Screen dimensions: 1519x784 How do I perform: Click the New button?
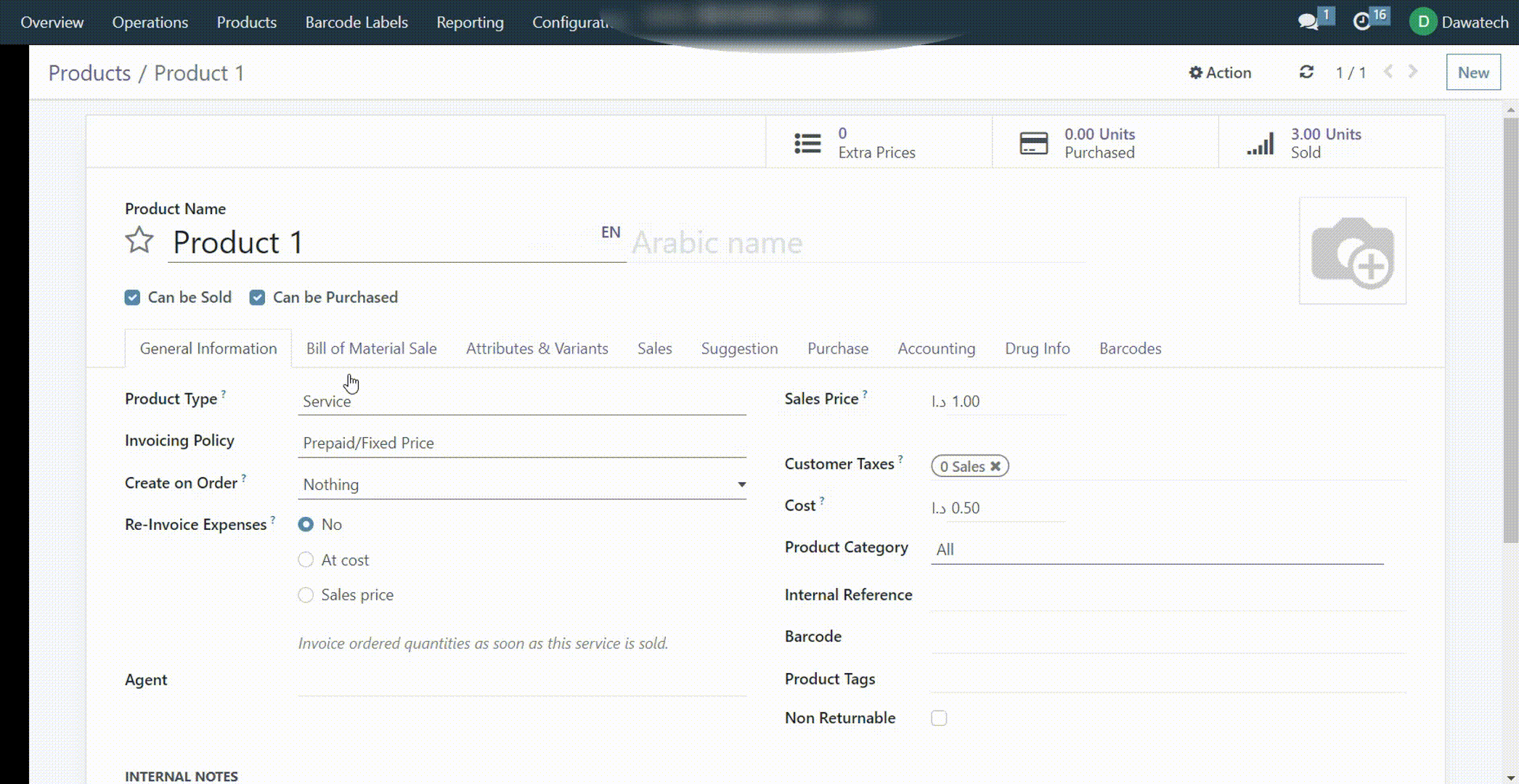(x=1473, y=73)
